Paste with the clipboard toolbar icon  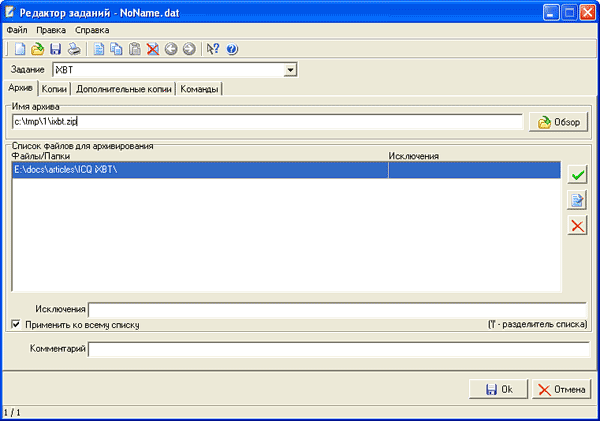[x=135, y=49]
